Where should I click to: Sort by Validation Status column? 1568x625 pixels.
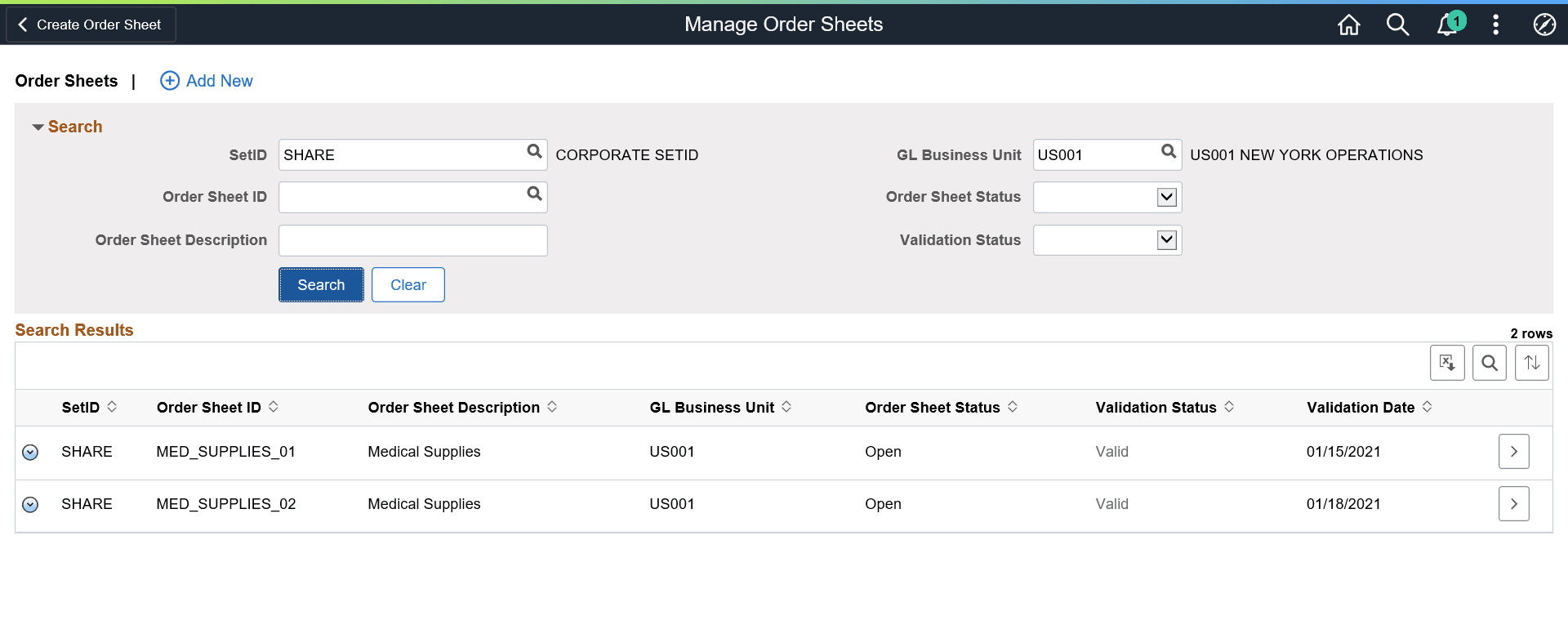coord(1229,407)
